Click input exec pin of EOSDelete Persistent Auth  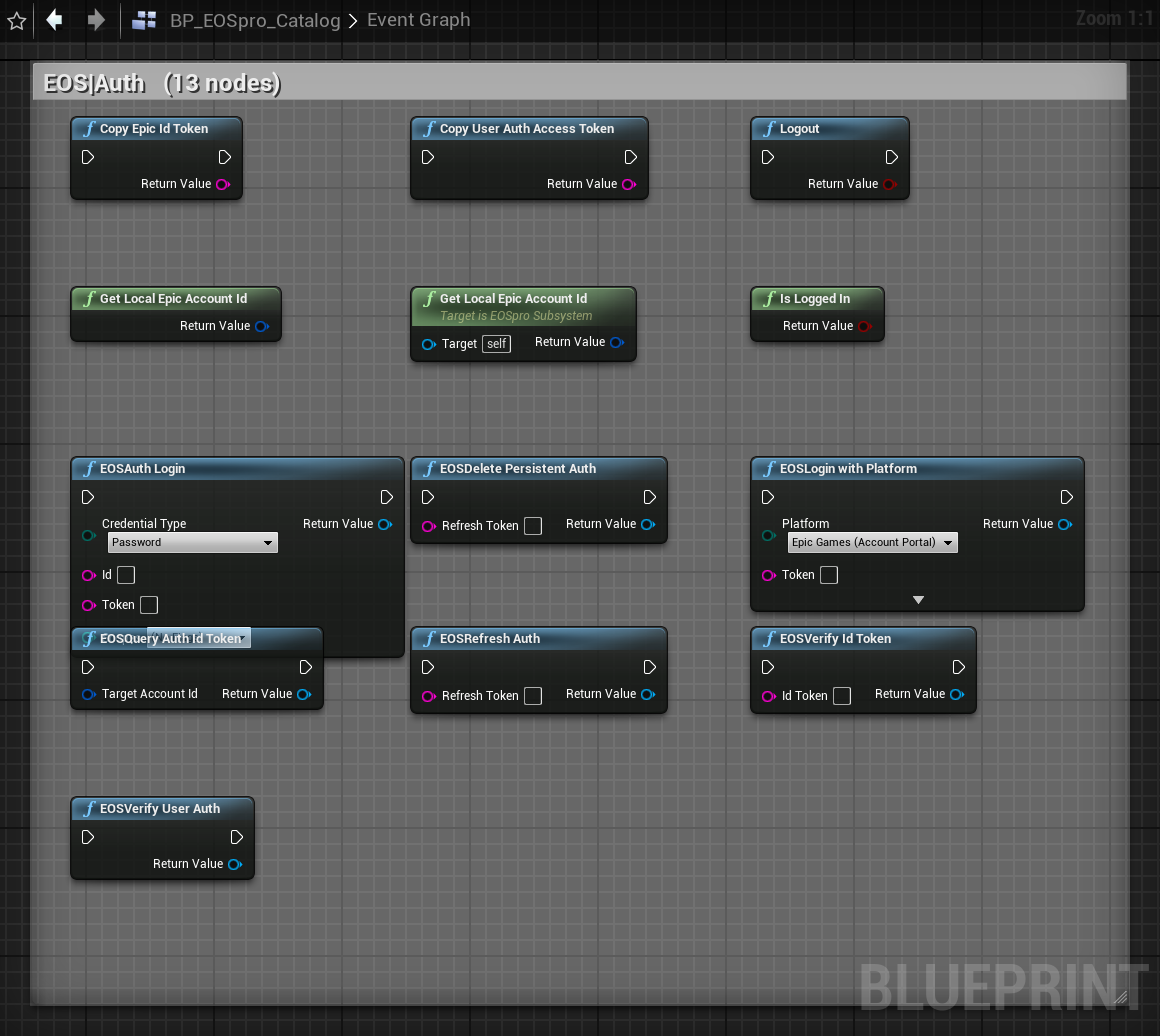point(428,497)
